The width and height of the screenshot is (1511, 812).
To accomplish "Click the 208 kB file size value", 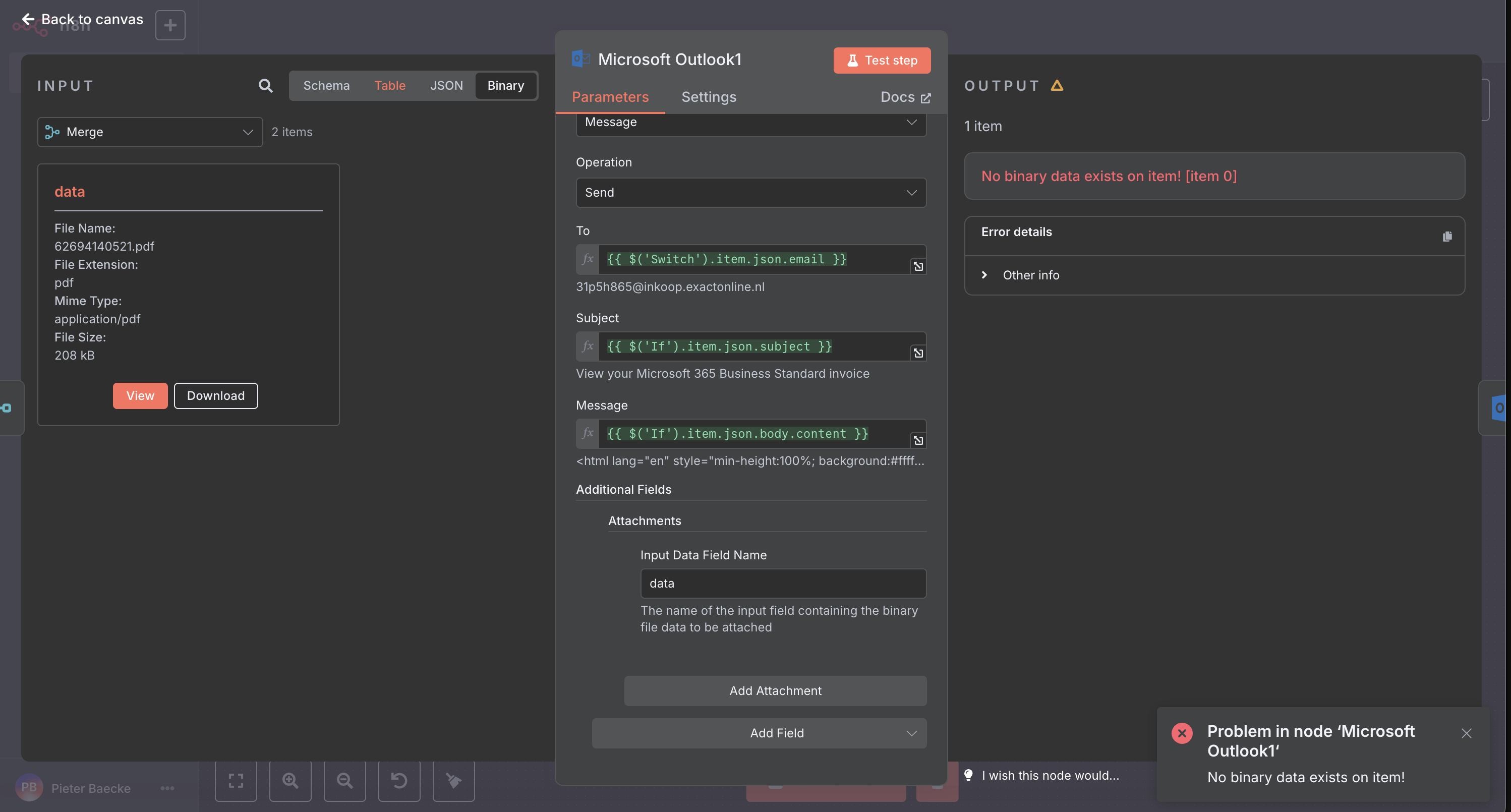I will (x=75, y=356).
